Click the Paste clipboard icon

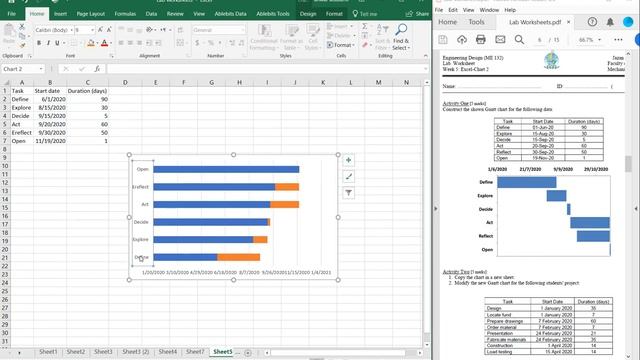[x=9, y=32]
